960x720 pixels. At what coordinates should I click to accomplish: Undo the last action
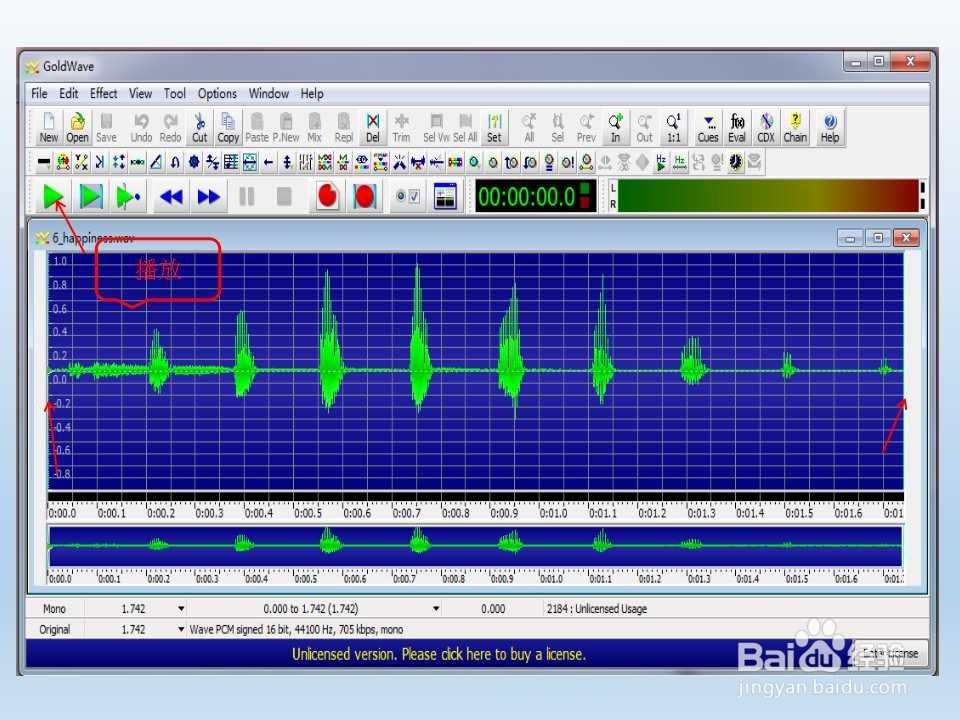point(141,128)
